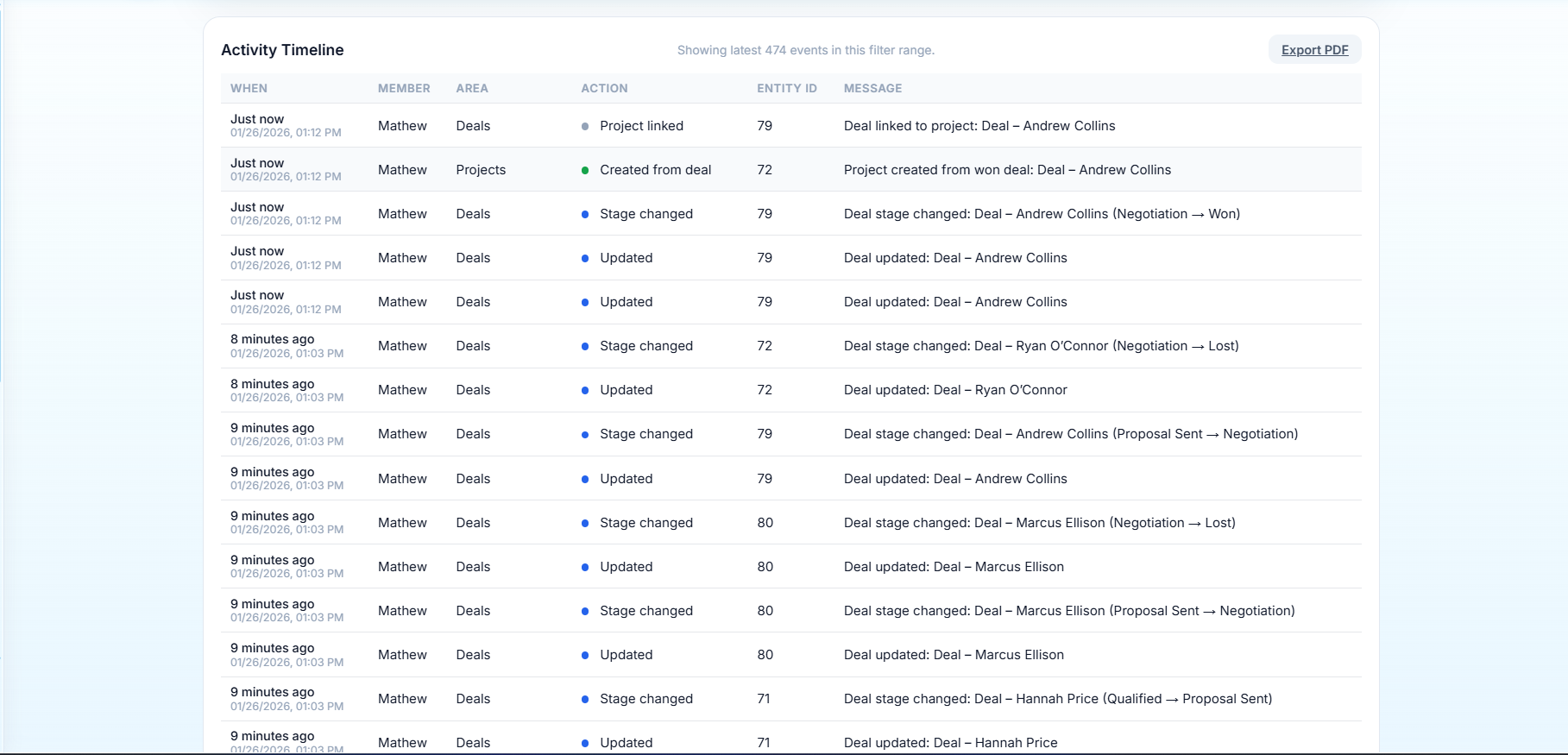Click the ACTION column header
The height and width of the screenshot is (755, 1568).
604,88
